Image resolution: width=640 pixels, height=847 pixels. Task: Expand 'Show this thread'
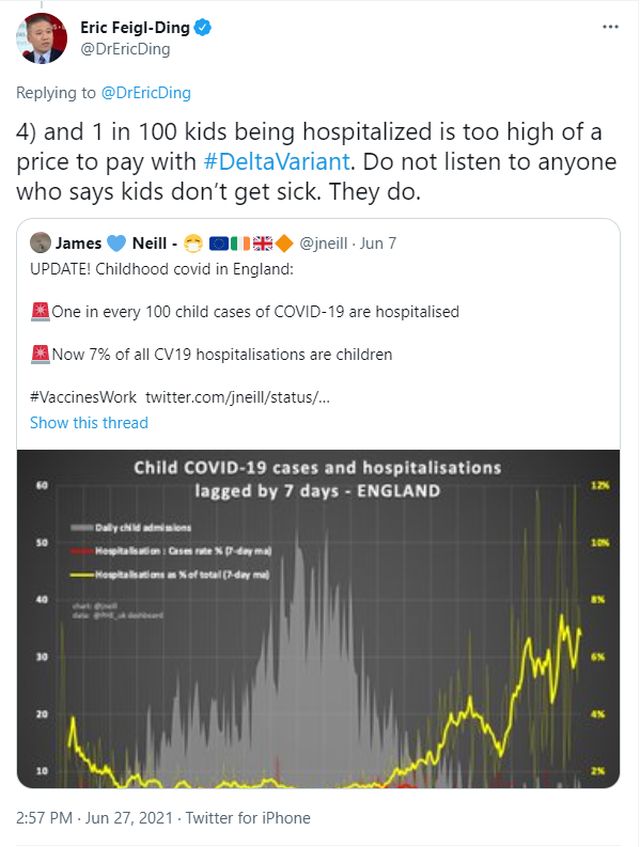(89, 422)
